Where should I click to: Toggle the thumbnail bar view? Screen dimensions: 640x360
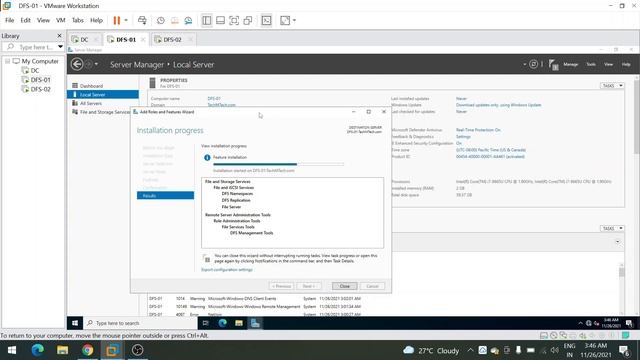220,20
